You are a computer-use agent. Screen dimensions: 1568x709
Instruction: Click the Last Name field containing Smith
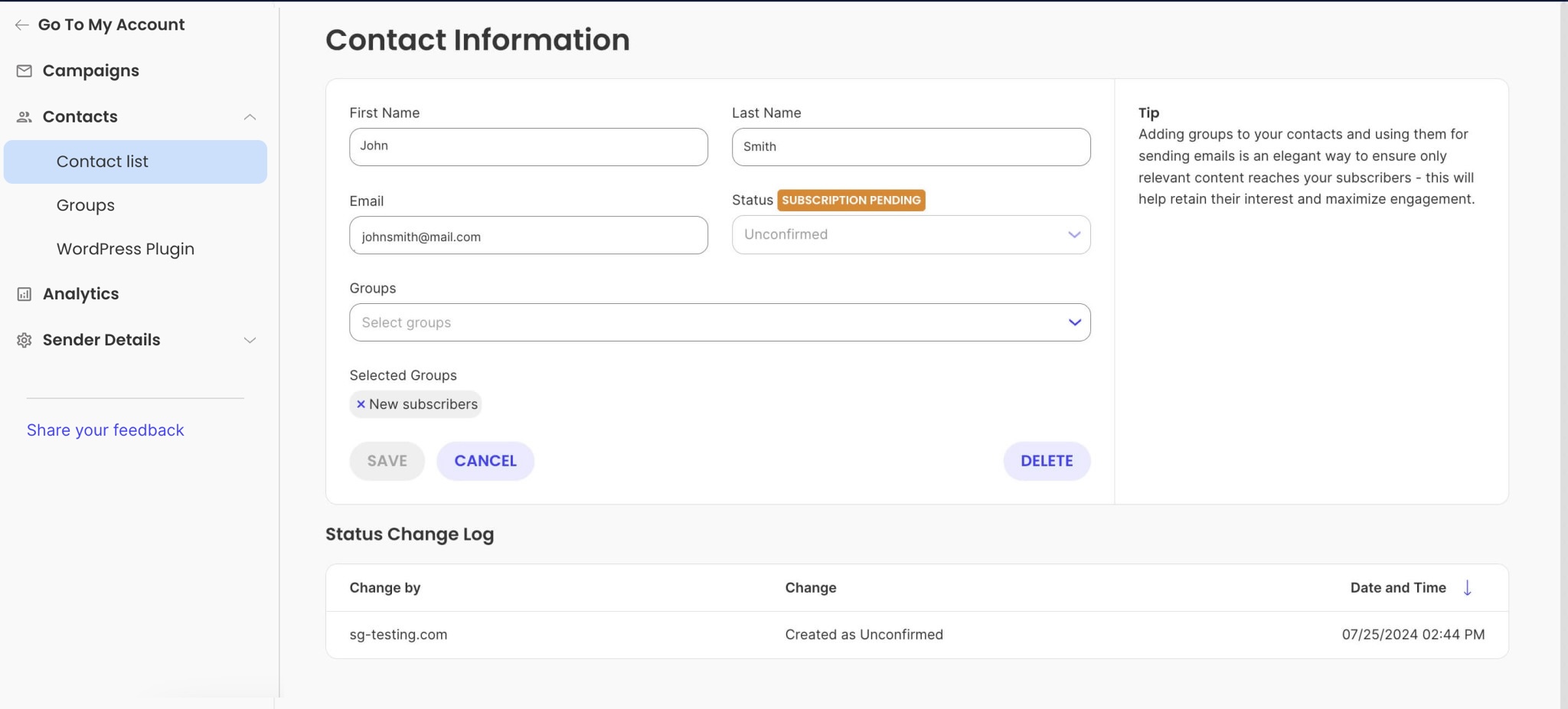pos(911,147)
